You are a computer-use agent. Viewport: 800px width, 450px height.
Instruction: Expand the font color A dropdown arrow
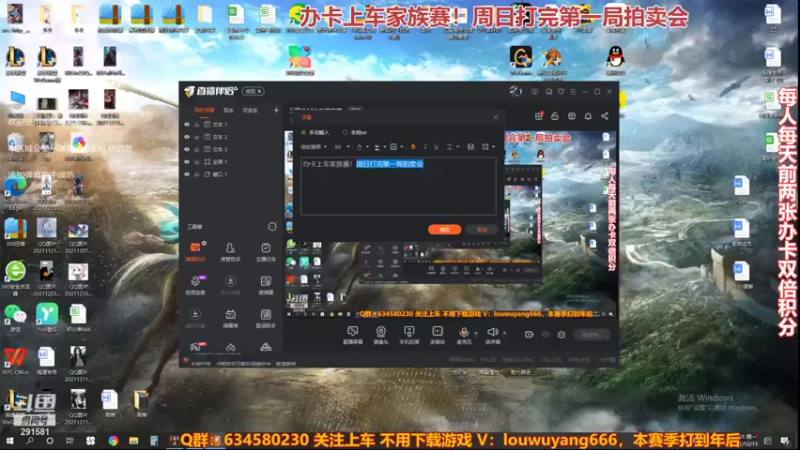coord(366,147)
